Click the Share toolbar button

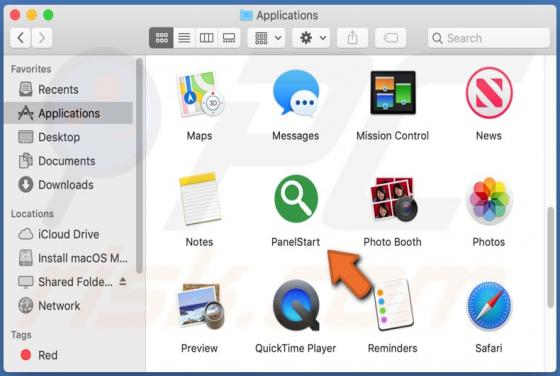(352, 37)
